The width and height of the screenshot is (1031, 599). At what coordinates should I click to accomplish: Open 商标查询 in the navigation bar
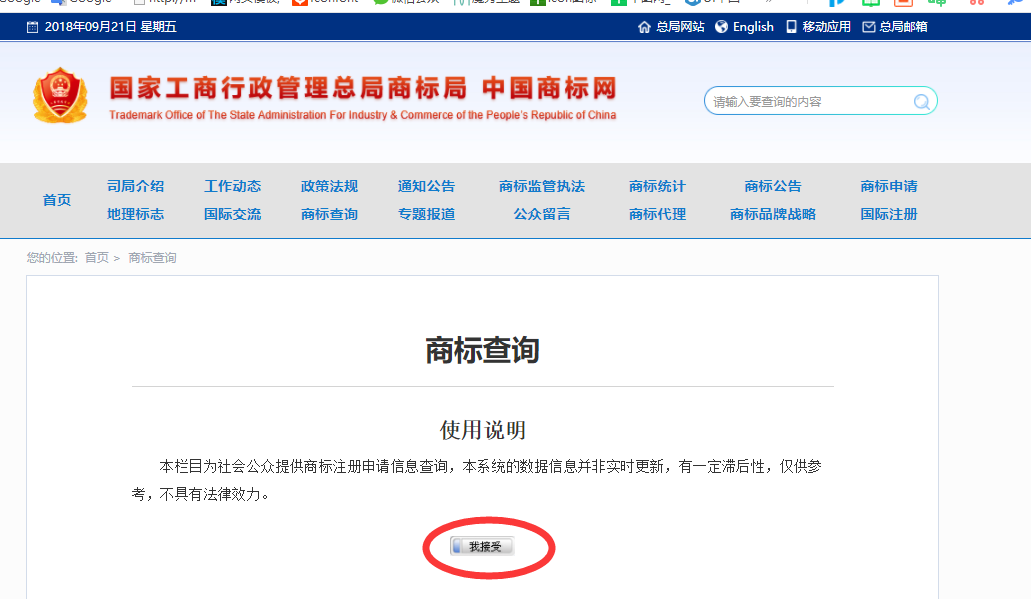tap(329, 214)
